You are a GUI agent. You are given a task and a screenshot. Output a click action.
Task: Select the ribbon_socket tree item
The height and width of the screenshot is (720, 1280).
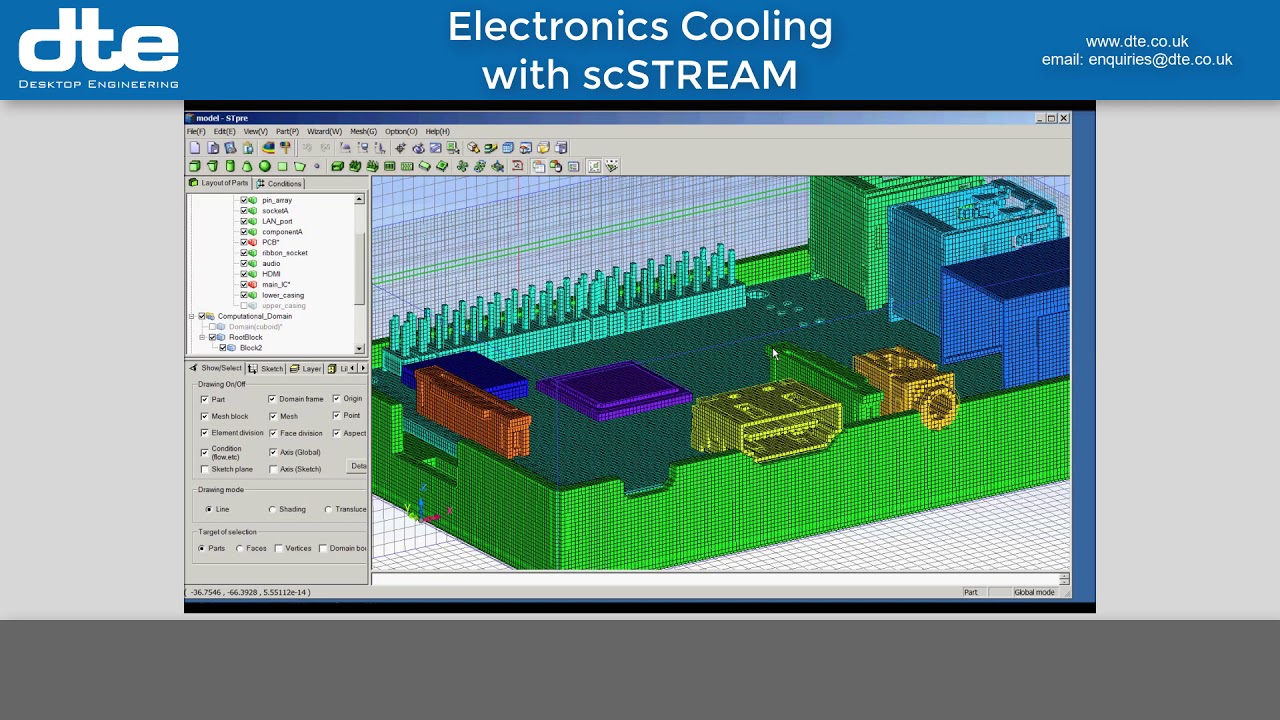[285, 253]
